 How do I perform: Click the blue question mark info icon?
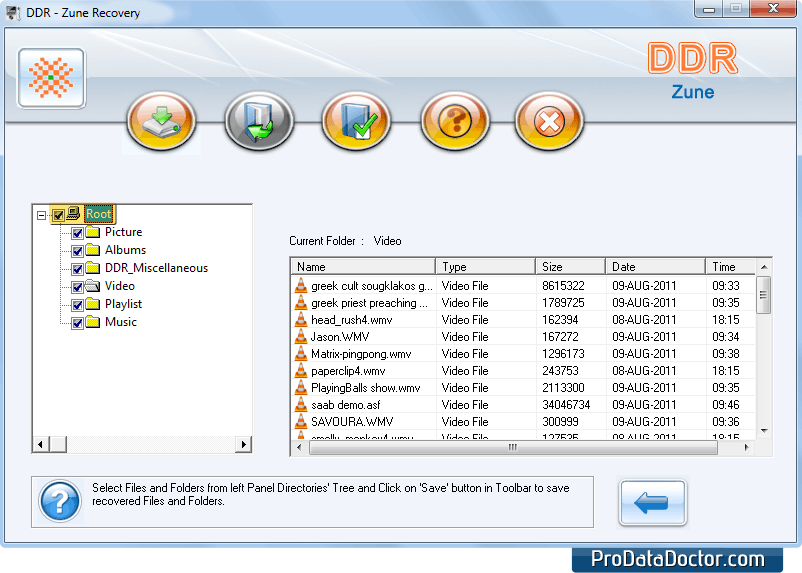click(x=59, y=500)
